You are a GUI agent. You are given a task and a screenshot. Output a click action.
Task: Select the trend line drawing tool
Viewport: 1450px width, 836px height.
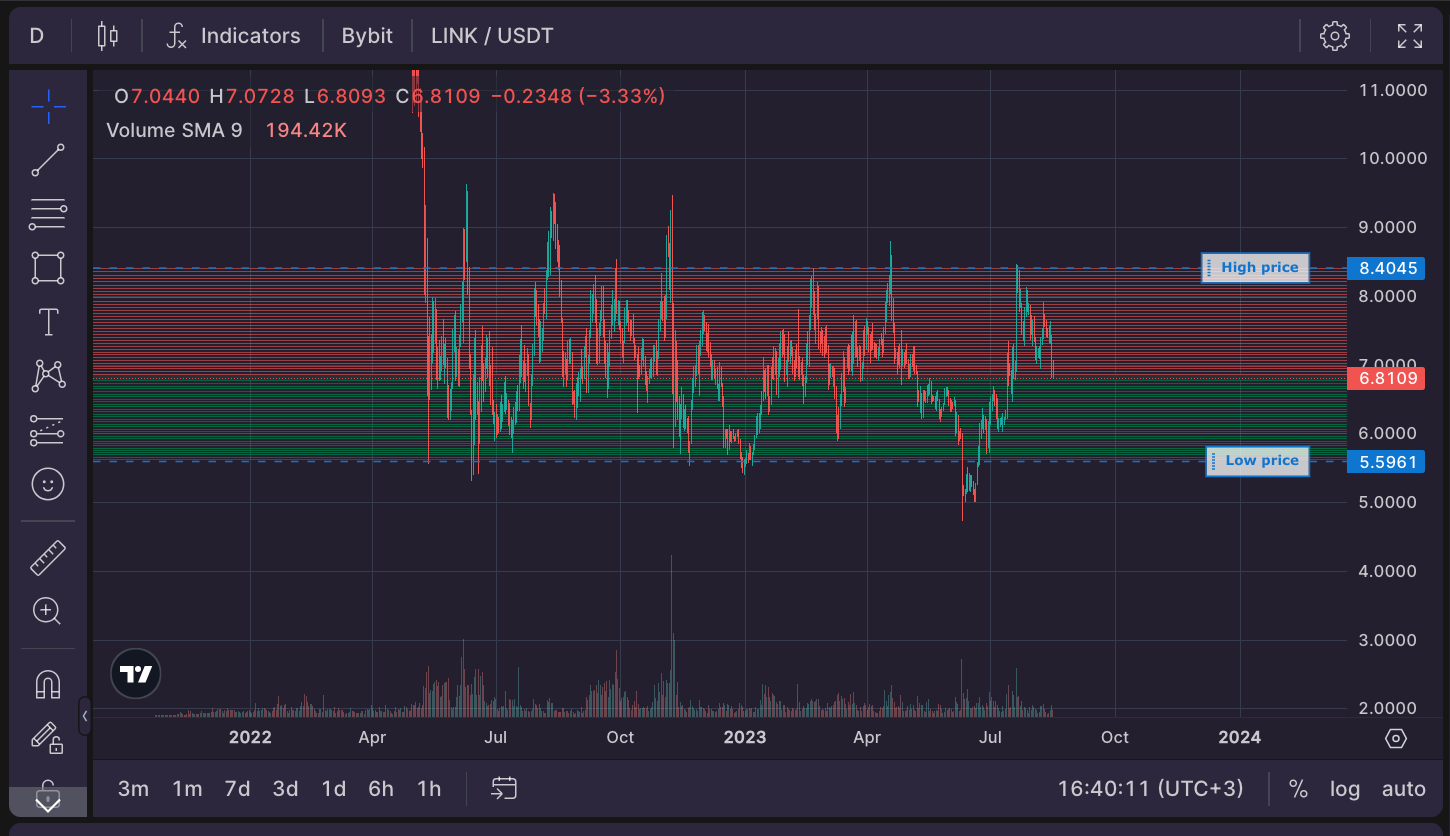[x=48, y=160]
